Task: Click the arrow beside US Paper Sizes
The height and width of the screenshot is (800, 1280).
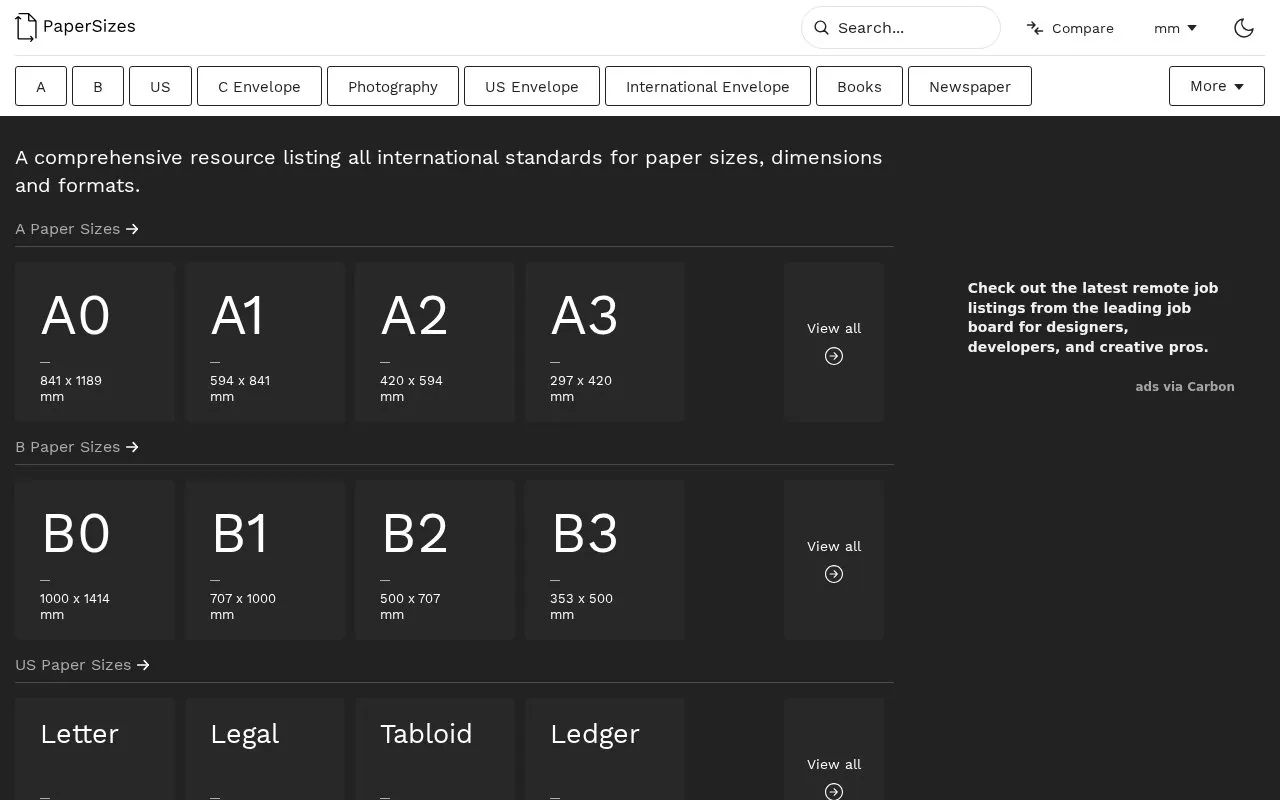Action: pyautogui.click(x=143, y=665)
